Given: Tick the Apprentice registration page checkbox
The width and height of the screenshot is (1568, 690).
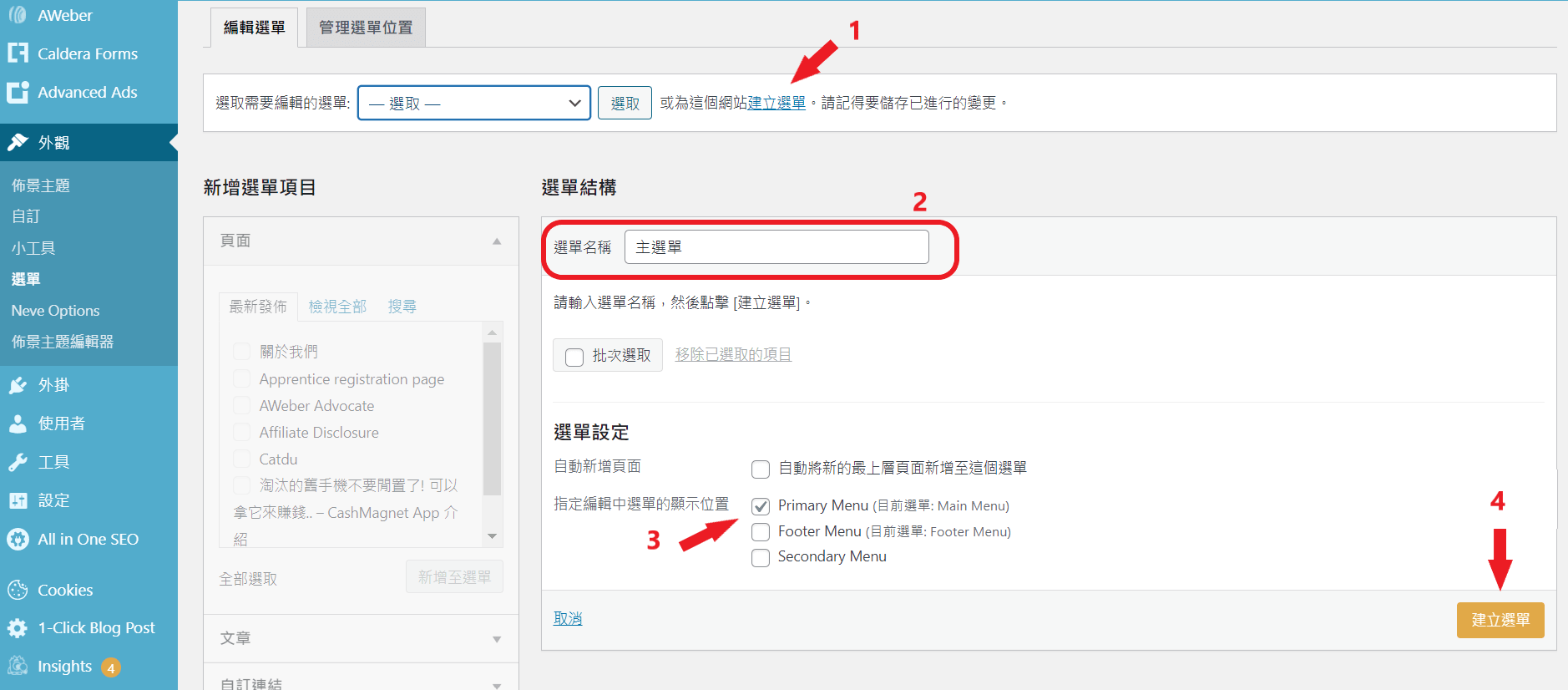Looking at the screenshot, I should (x=241, y=378).
